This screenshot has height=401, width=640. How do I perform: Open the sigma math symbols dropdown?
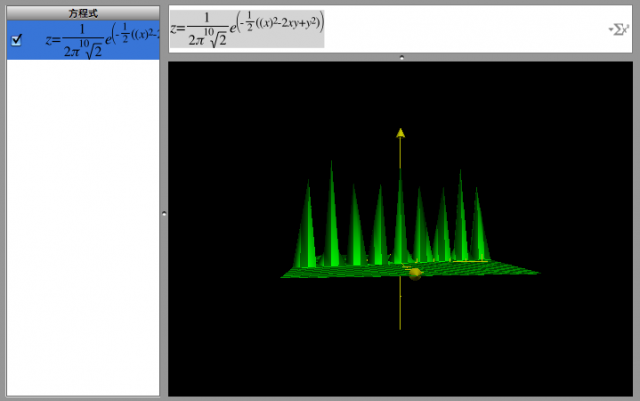coord(618,29)
